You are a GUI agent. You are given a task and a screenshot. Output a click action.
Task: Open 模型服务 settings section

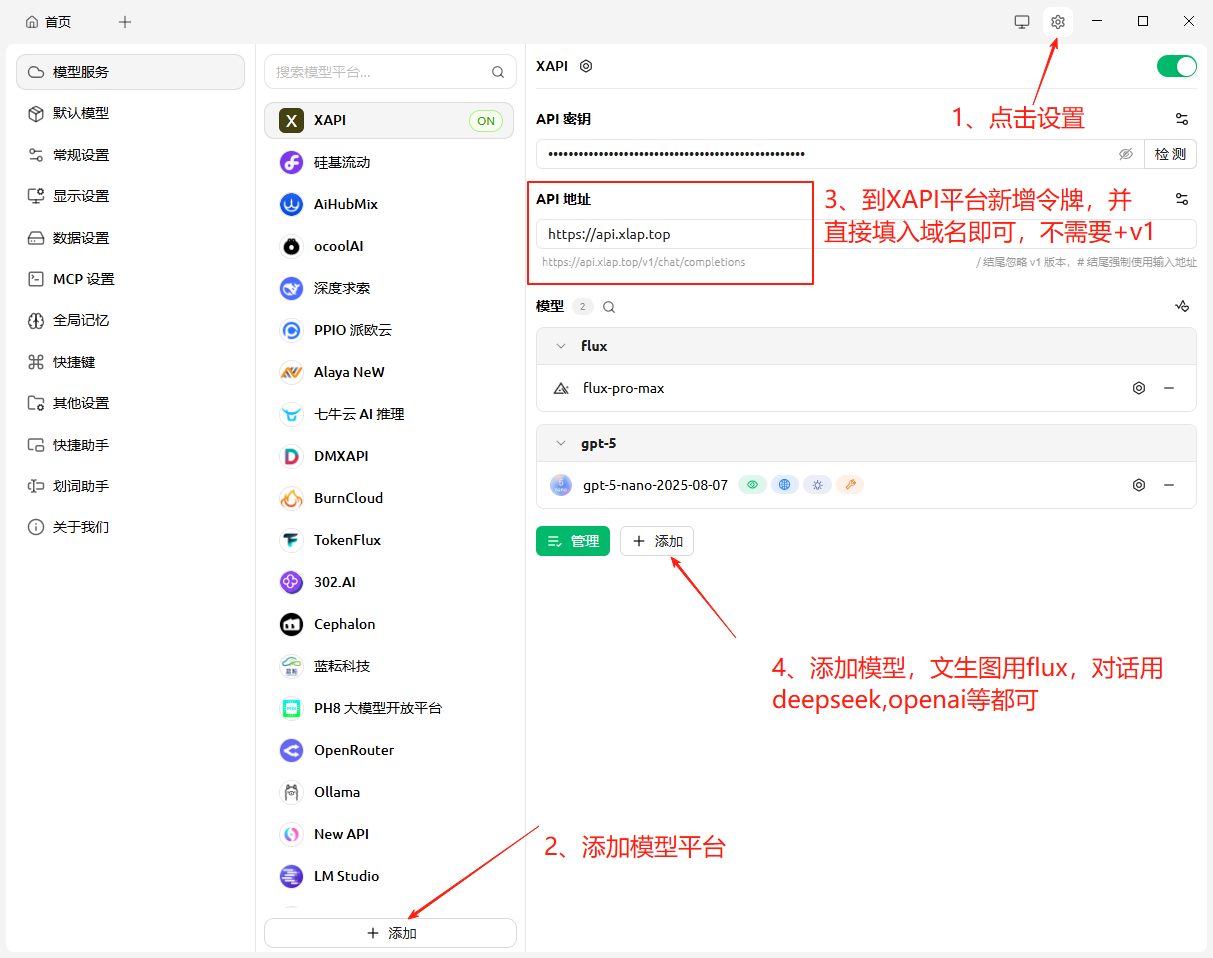pyautogui.click(x=130, y=72)
